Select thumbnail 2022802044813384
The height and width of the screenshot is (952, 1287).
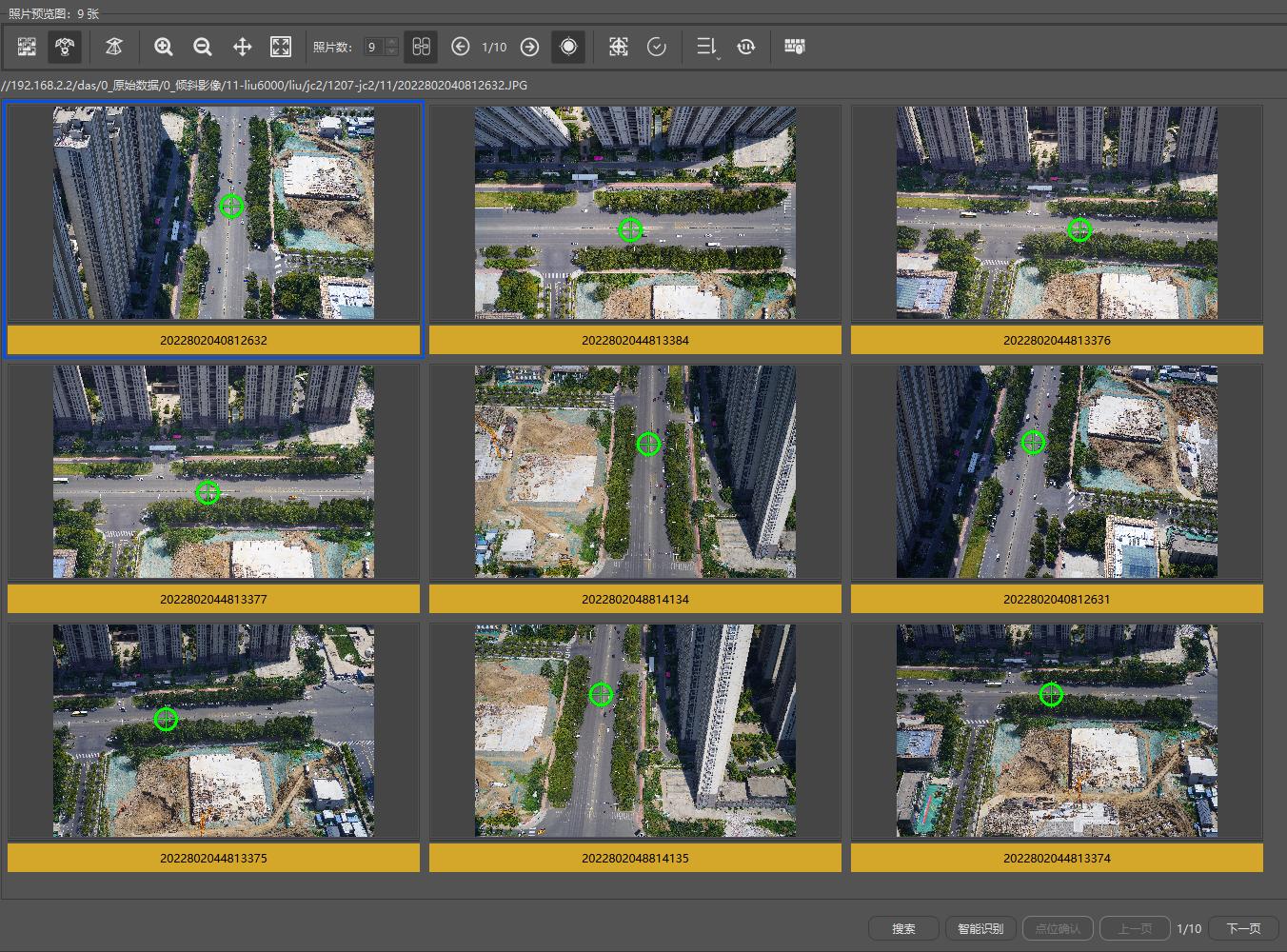(635, 228)
